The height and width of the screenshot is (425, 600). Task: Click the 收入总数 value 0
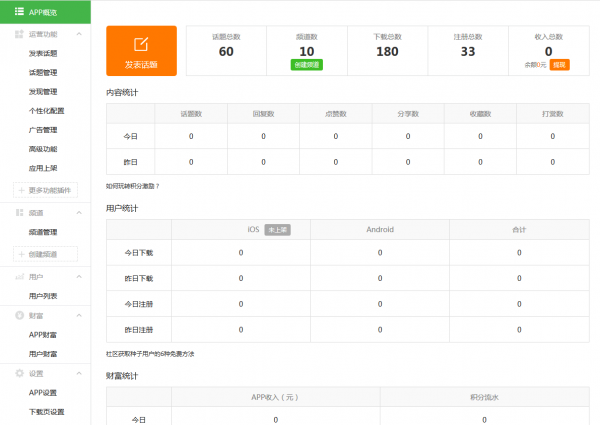(548, 51)
